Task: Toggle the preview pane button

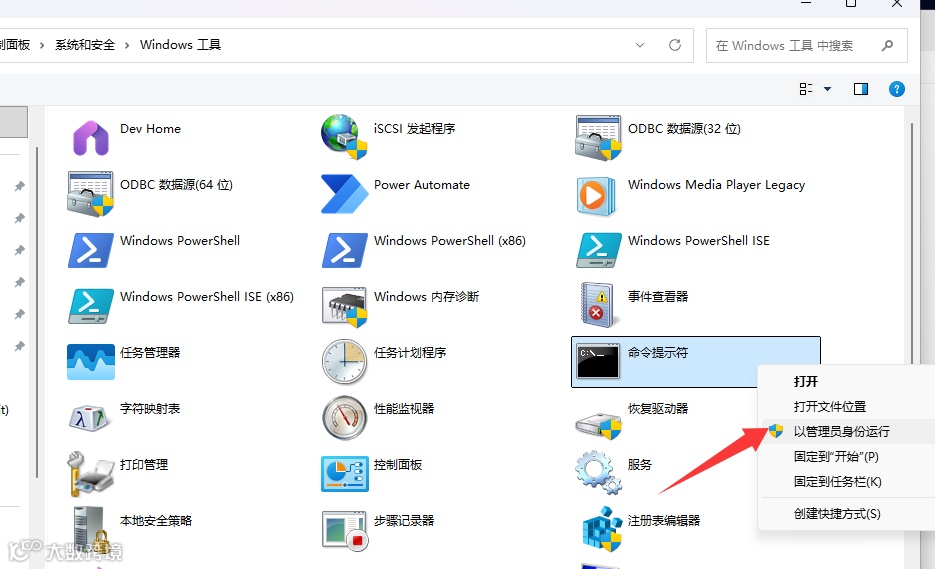Action: pyautogui.click(x=860, y=89)
